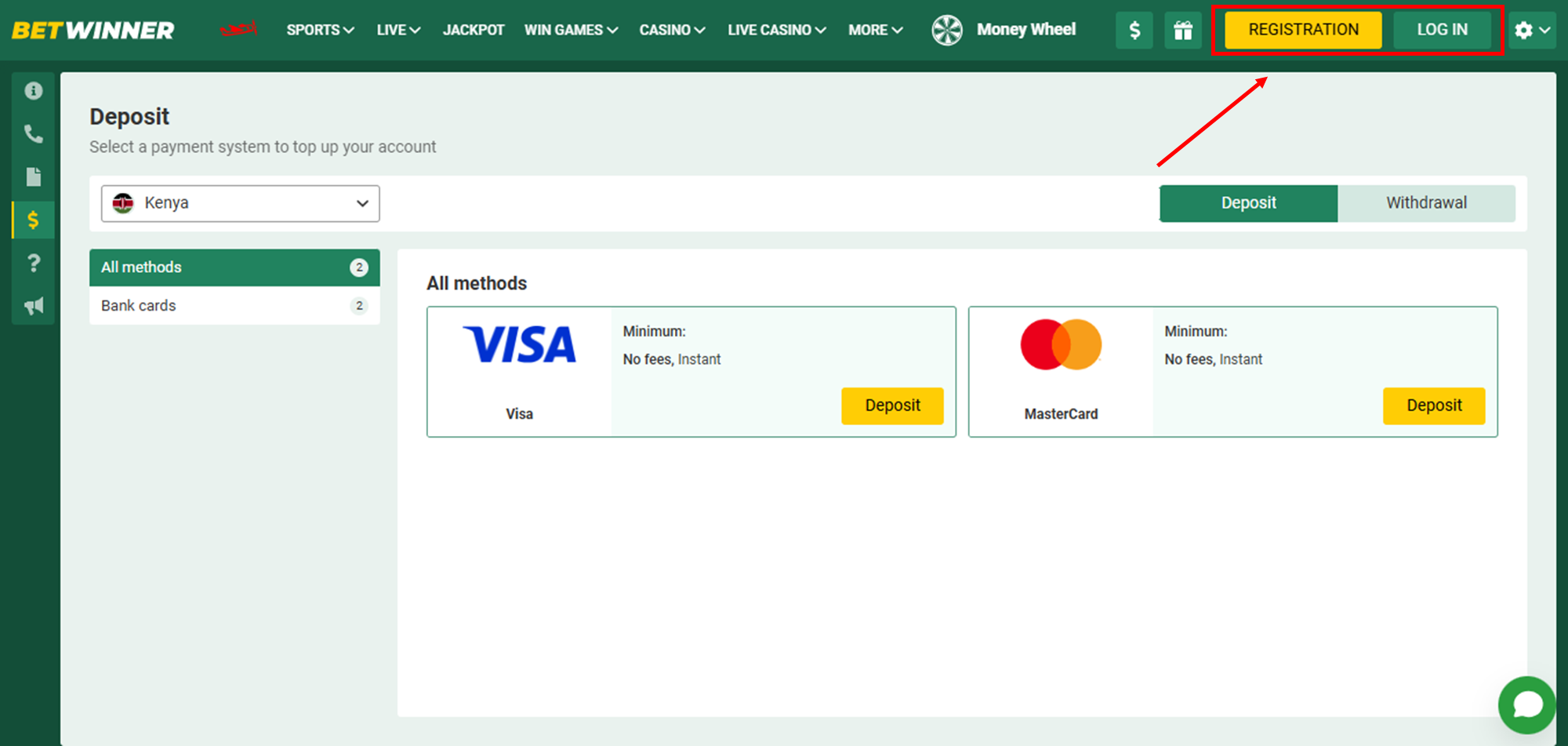
Task: Open the Jackpot menu item
Action: pos(473,30)
